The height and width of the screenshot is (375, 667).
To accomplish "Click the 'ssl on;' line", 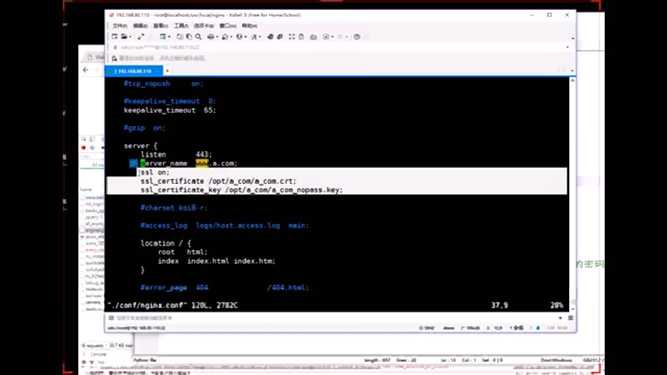I will pyautogui.click(x=155, y=172).
